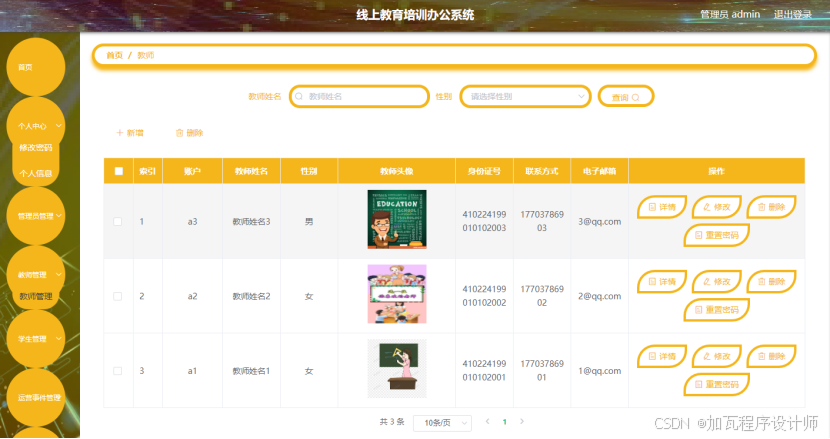Click phone number 17703786902
Screen dimensions: 830x439
[542, 296]
